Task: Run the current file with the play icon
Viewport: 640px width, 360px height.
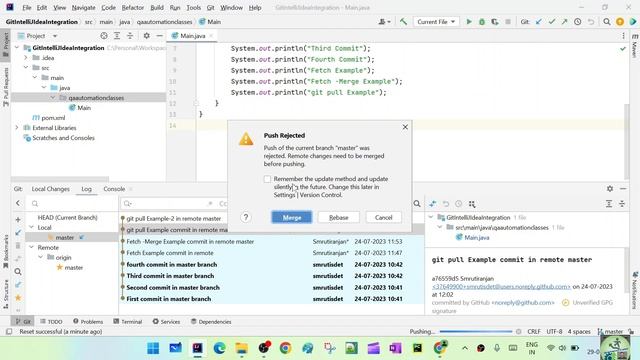Action: pyautogui.click(x=469, y=22)
